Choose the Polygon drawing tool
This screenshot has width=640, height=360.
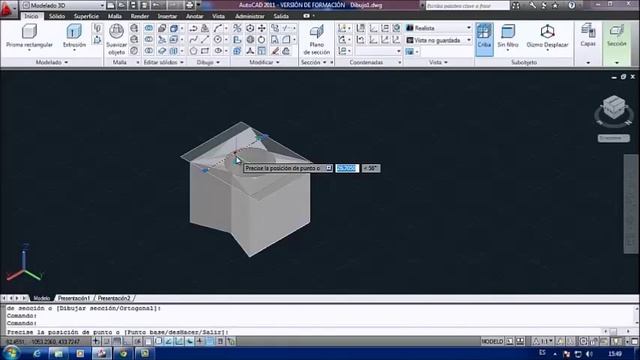click(193, 51)
